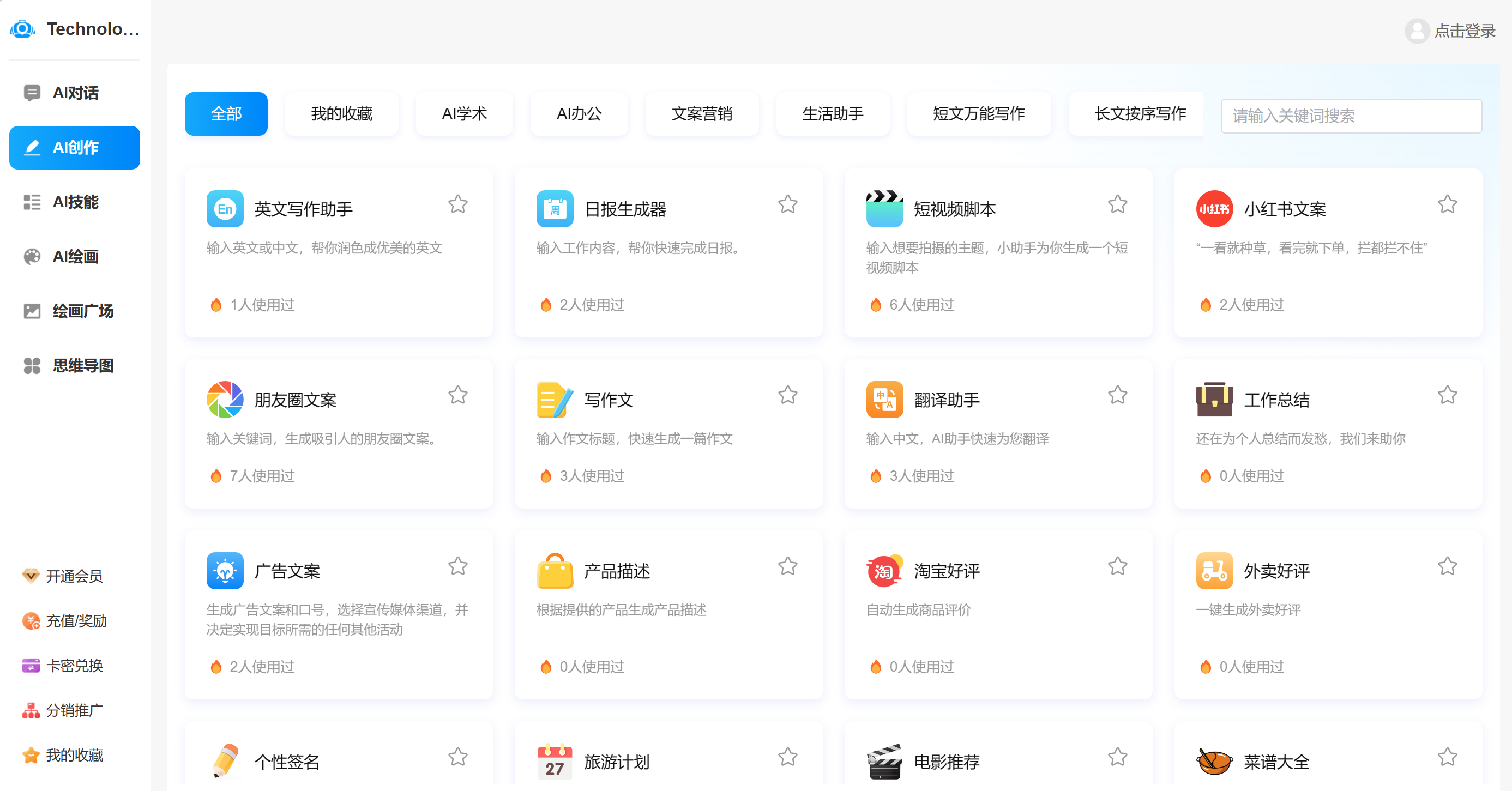This screenshot has height=791, width=1512.
Task: Click the 写作文 notepad icon
Action: tap(555, 400)
